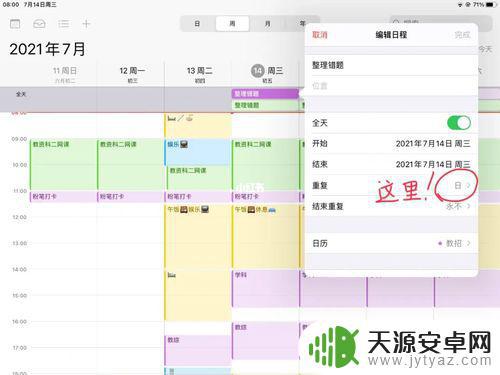Open Tuesday's 数综 purple event
500x375 pixels.
pos(198,350)
